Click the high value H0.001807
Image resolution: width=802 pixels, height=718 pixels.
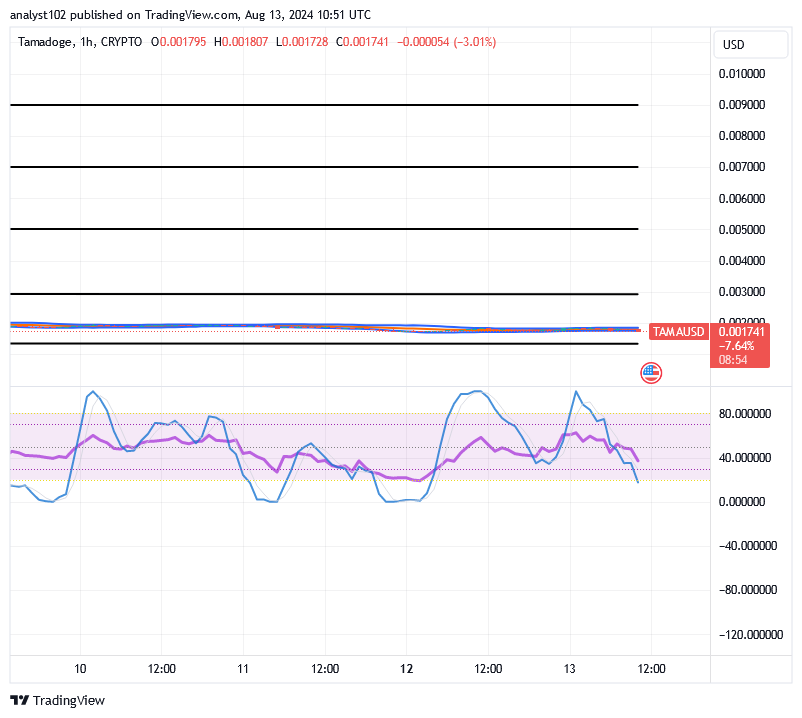point(241,42)
